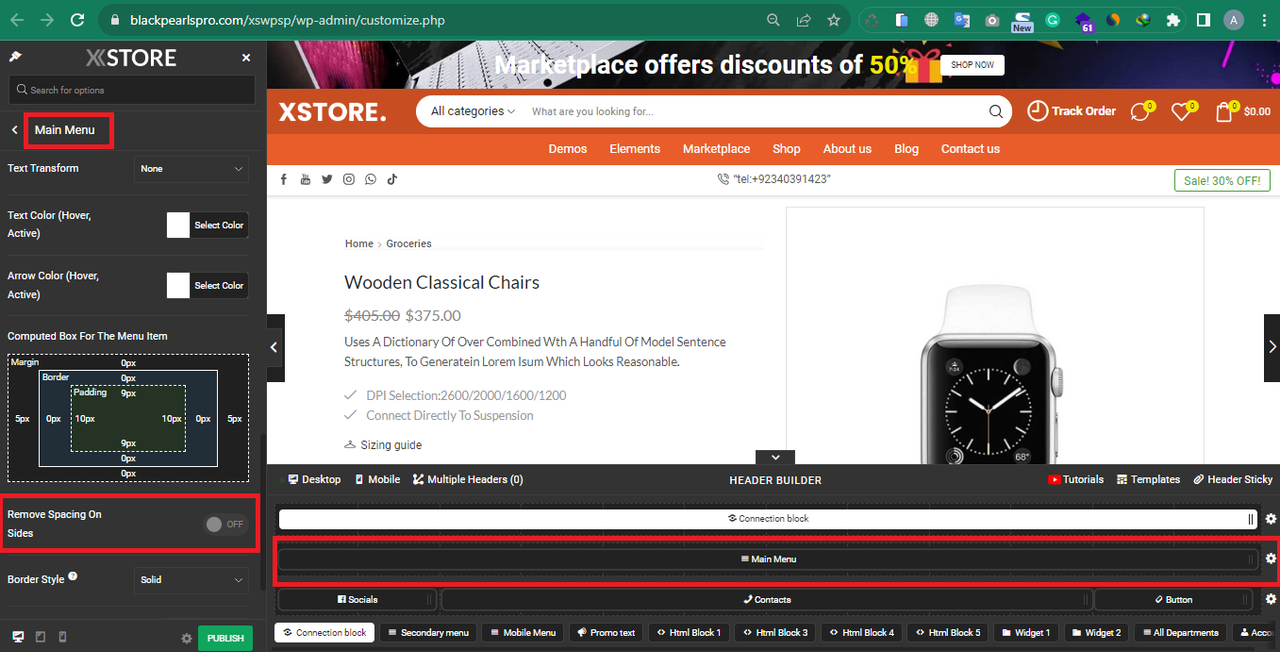1280x652 pixels.
Task: Open Blog menu item
Action: click(906, 149)
